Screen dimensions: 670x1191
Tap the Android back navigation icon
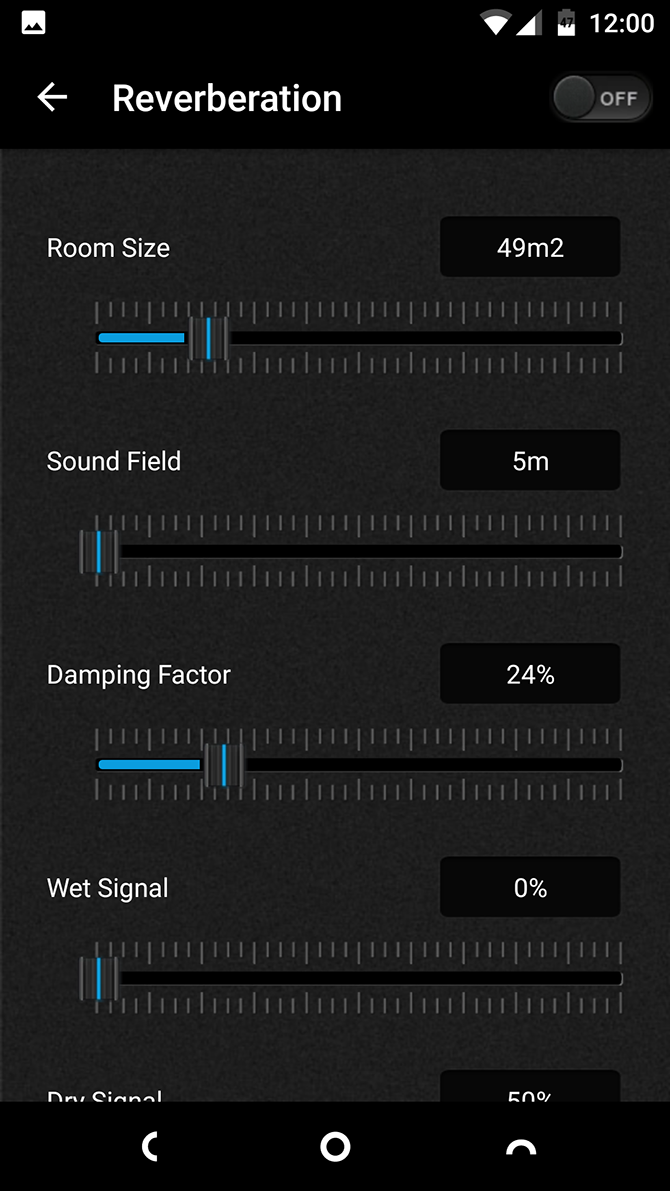(150, 1147)
